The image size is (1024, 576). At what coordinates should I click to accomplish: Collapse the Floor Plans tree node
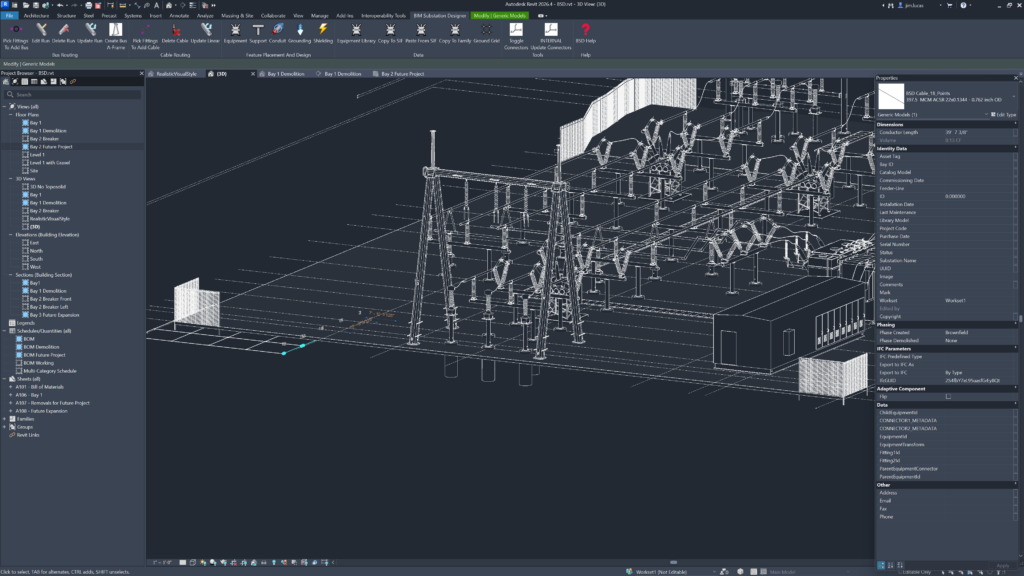point(10,115)
